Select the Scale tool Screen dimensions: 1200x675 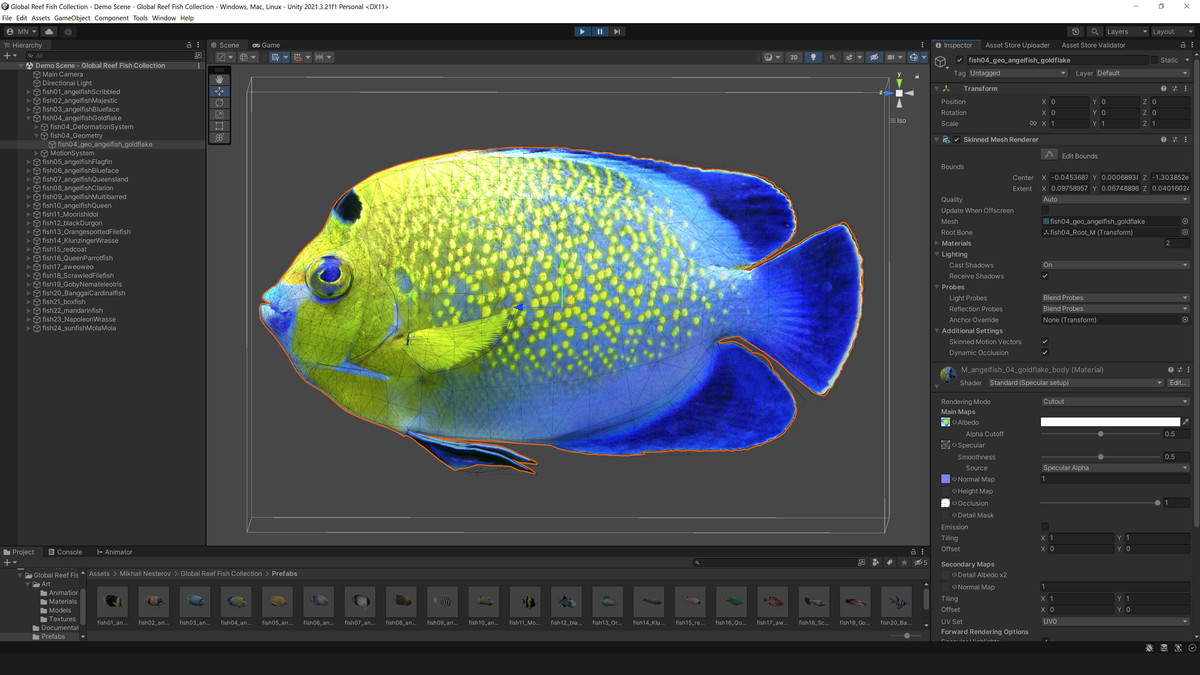point(218,114)
